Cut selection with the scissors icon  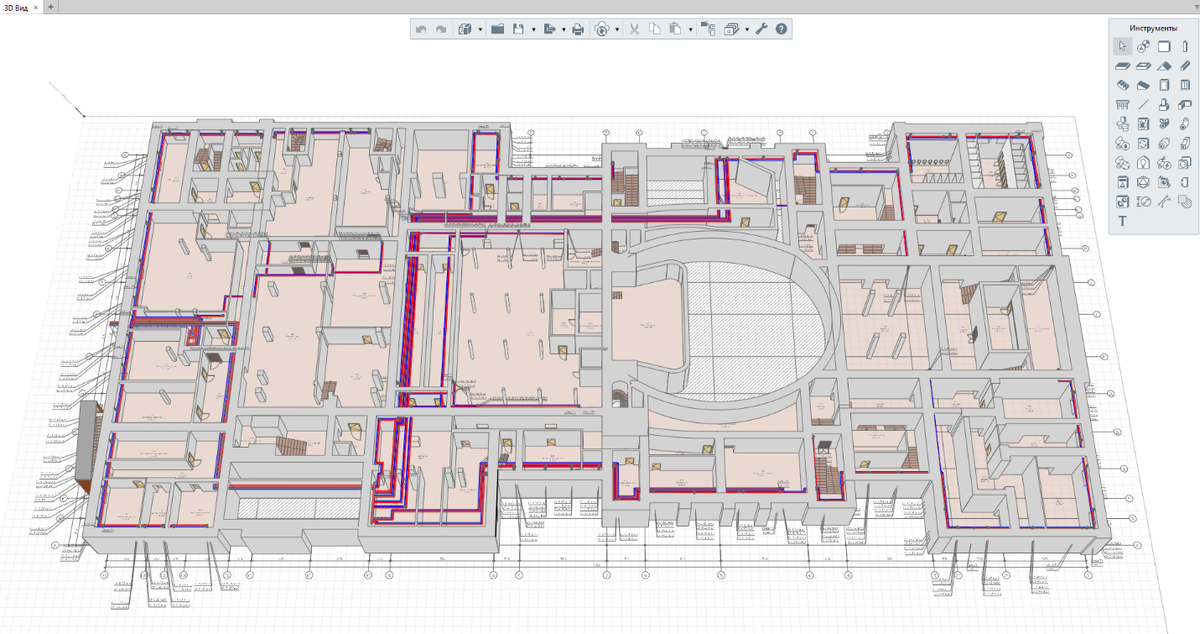[x=634, y=29]
